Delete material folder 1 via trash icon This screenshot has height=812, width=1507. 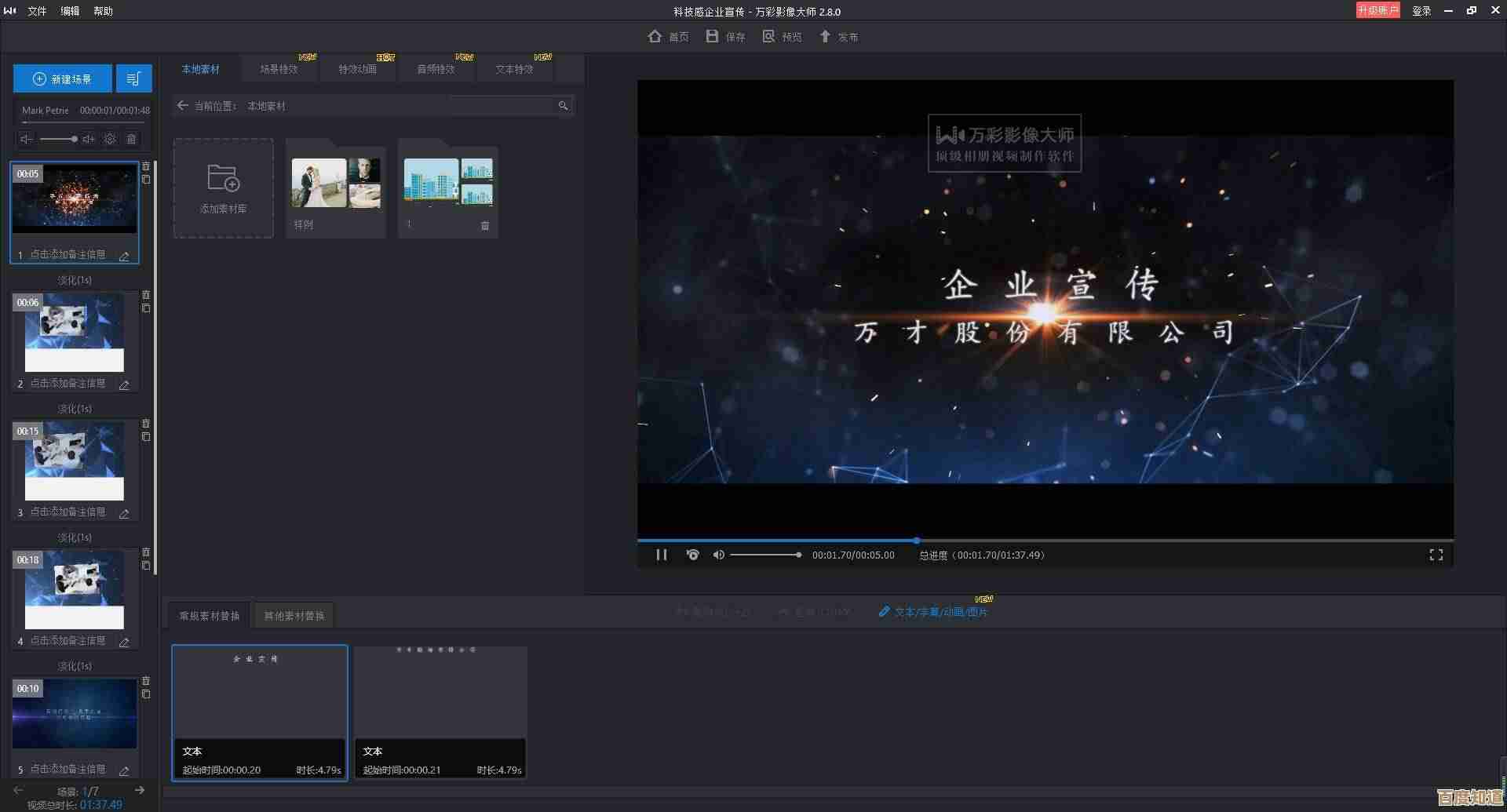[x=484, y=225]
